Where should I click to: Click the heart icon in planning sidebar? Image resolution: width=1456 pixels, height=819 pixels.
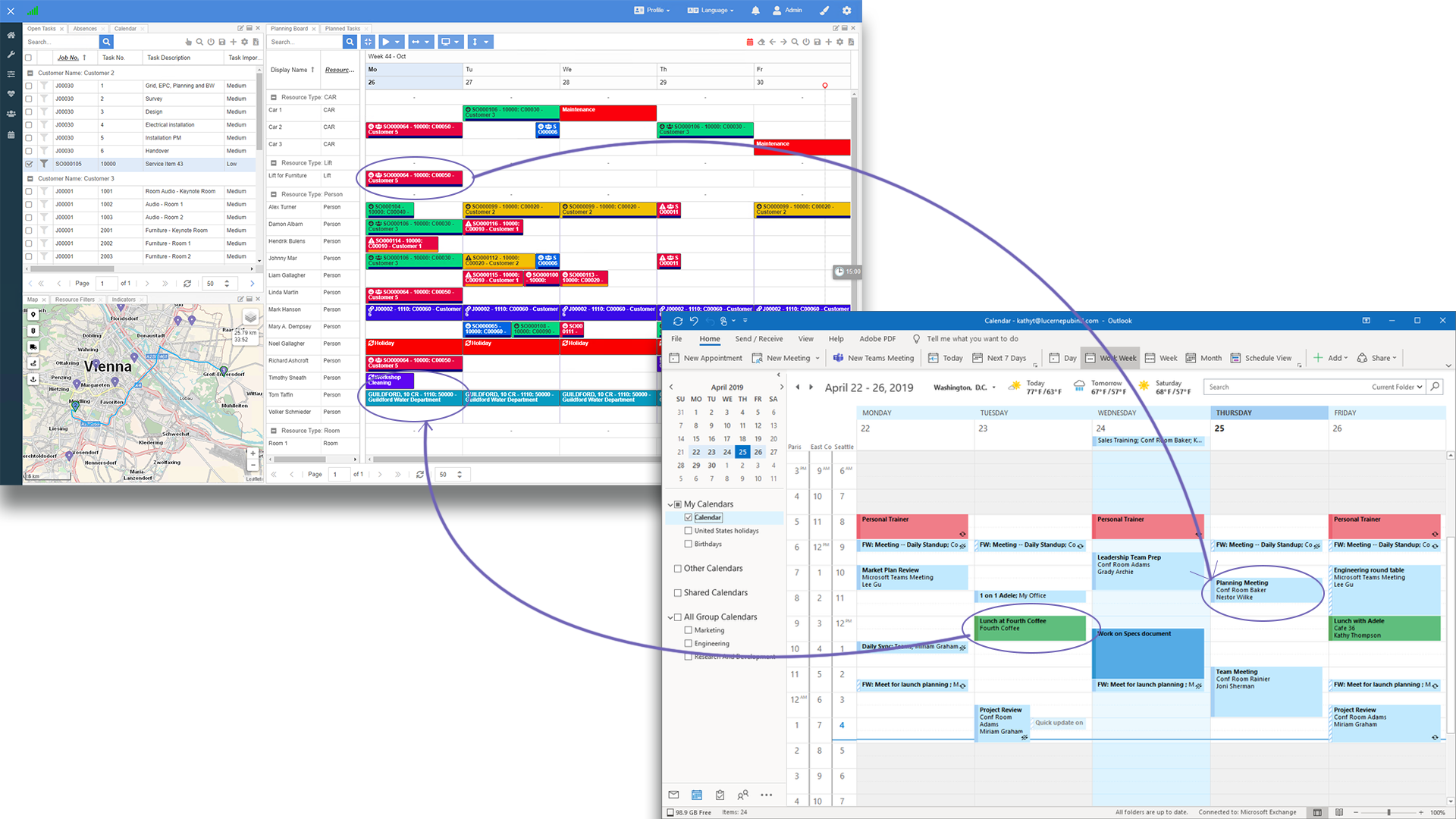click(x=11, y=94)
